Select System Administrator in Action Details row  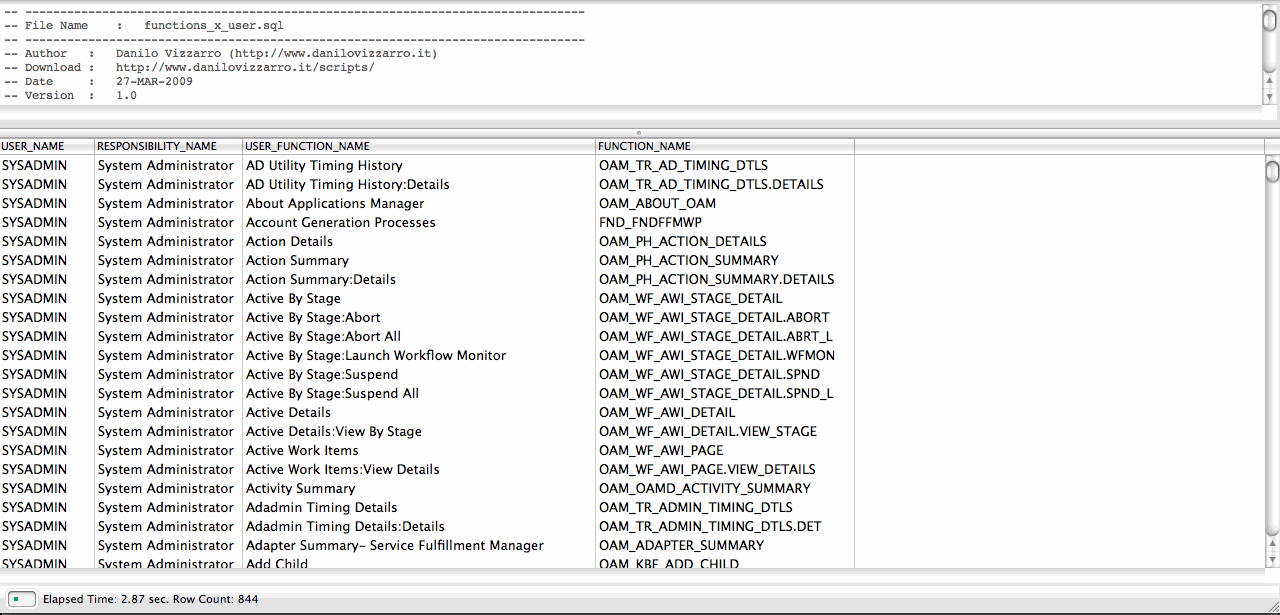click(168, 241)
